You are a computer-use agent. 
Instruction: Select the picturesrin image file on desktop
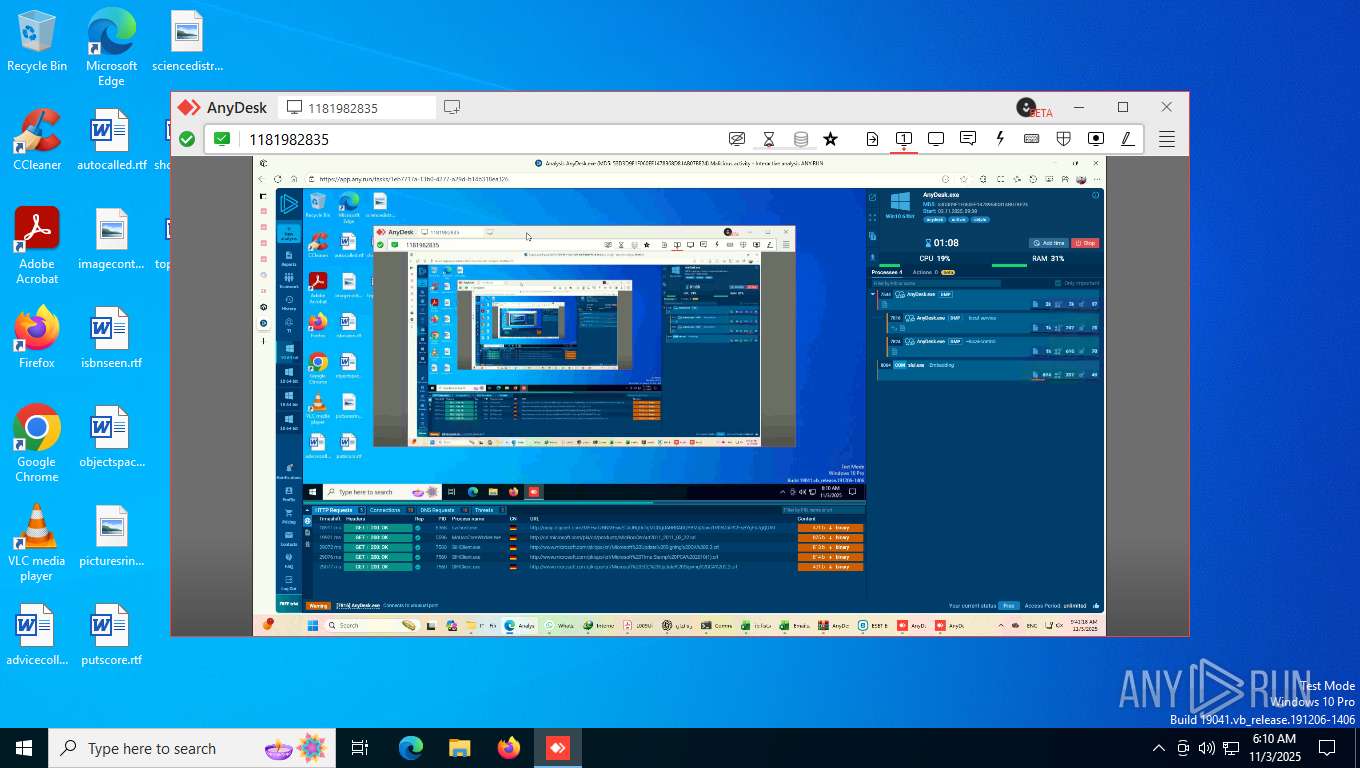pyautogui.click(x=111, y=535)
